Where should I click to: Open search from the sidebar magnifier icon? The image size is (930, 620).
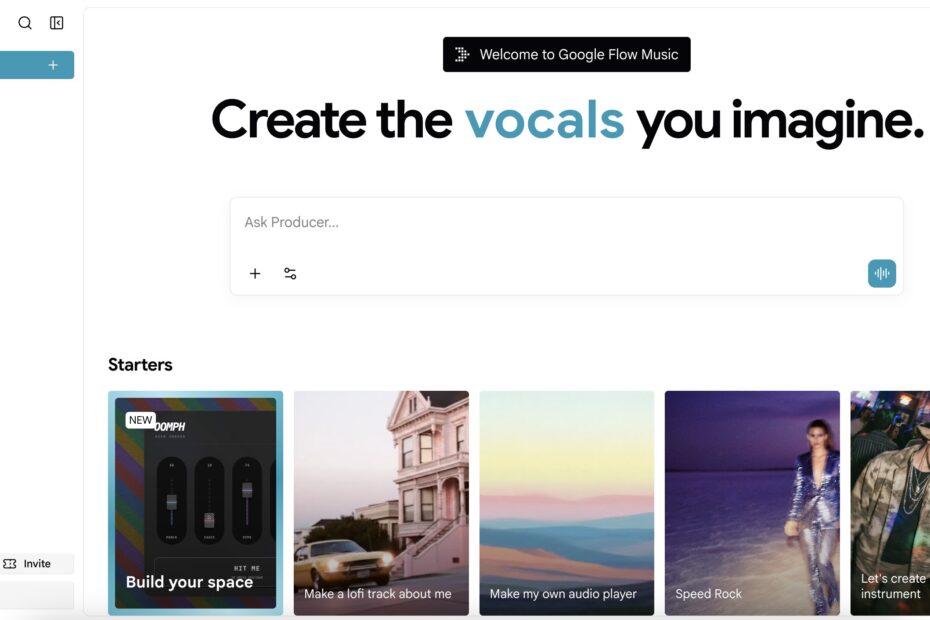tap(25, 23)
